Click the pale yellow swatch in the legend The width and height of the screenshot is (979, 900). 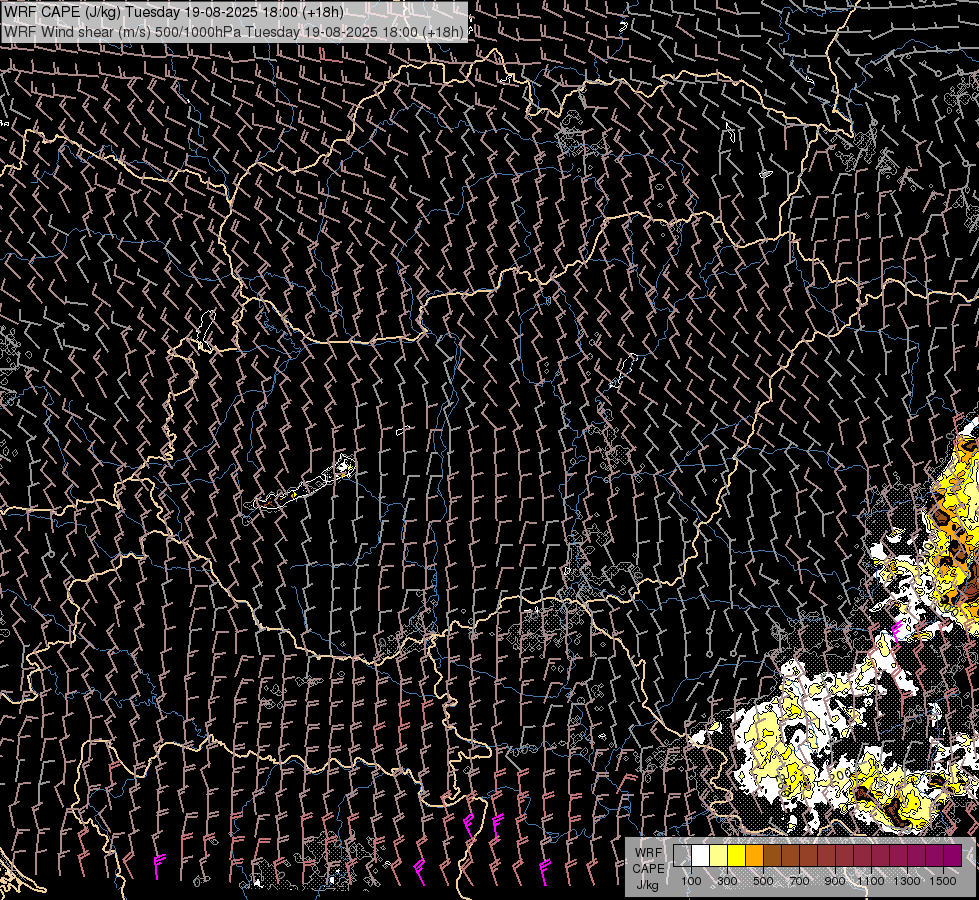point(719,855)
